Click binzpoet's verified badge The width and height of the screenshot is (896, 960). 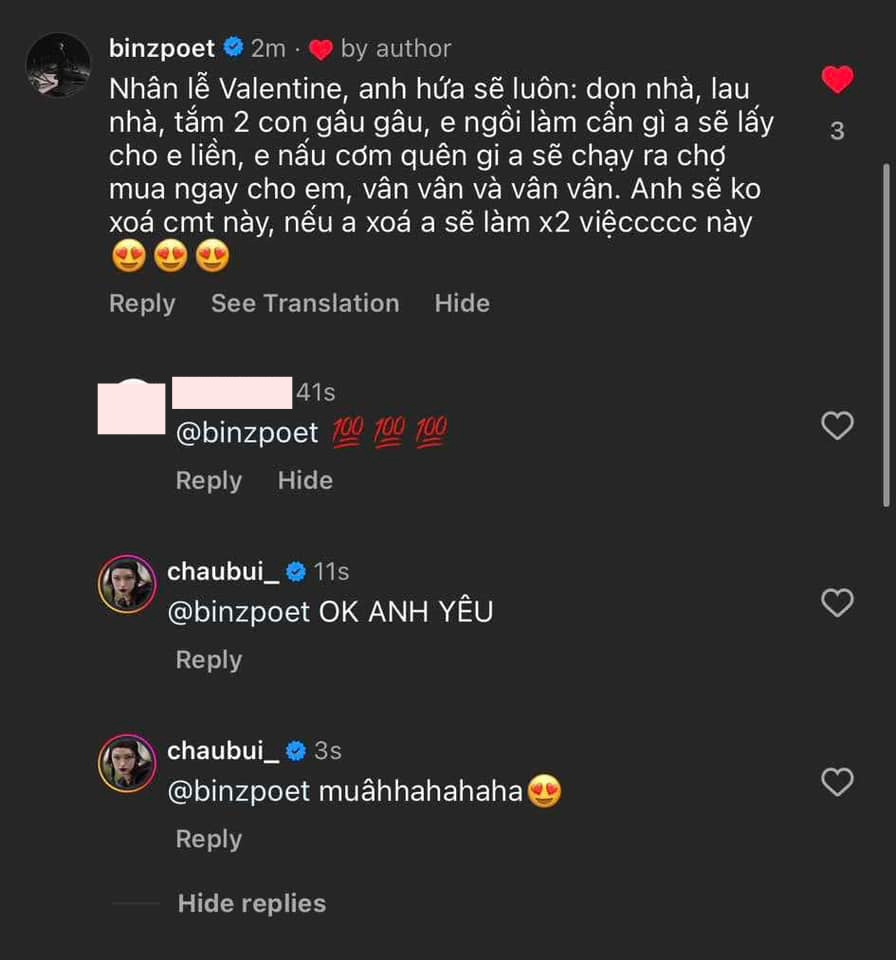tap(234, 48)
